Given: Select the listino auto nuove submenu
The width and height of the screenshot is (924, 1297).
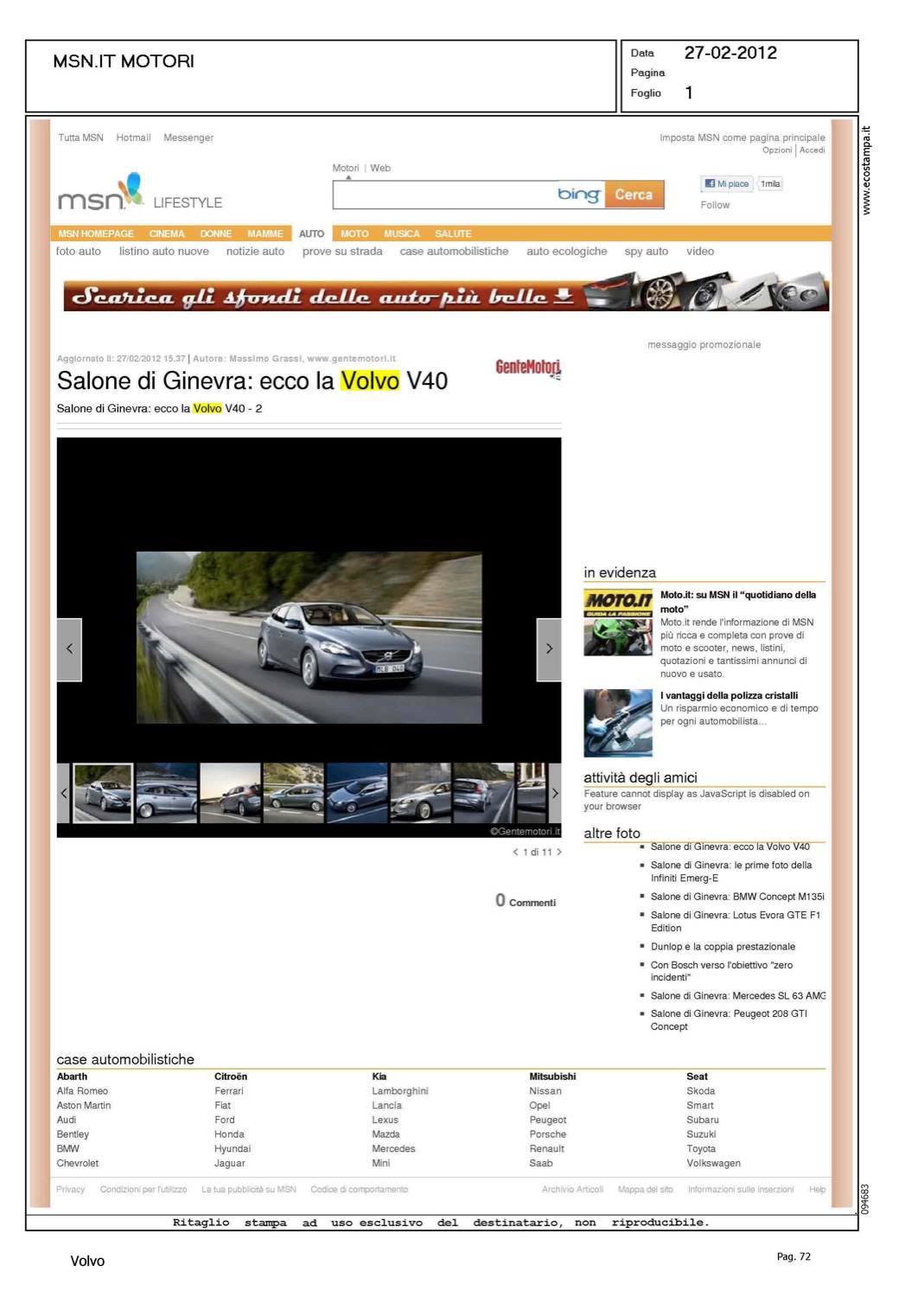Looking at the screenshot, I should pyautogui.click(x=163, y=252).
